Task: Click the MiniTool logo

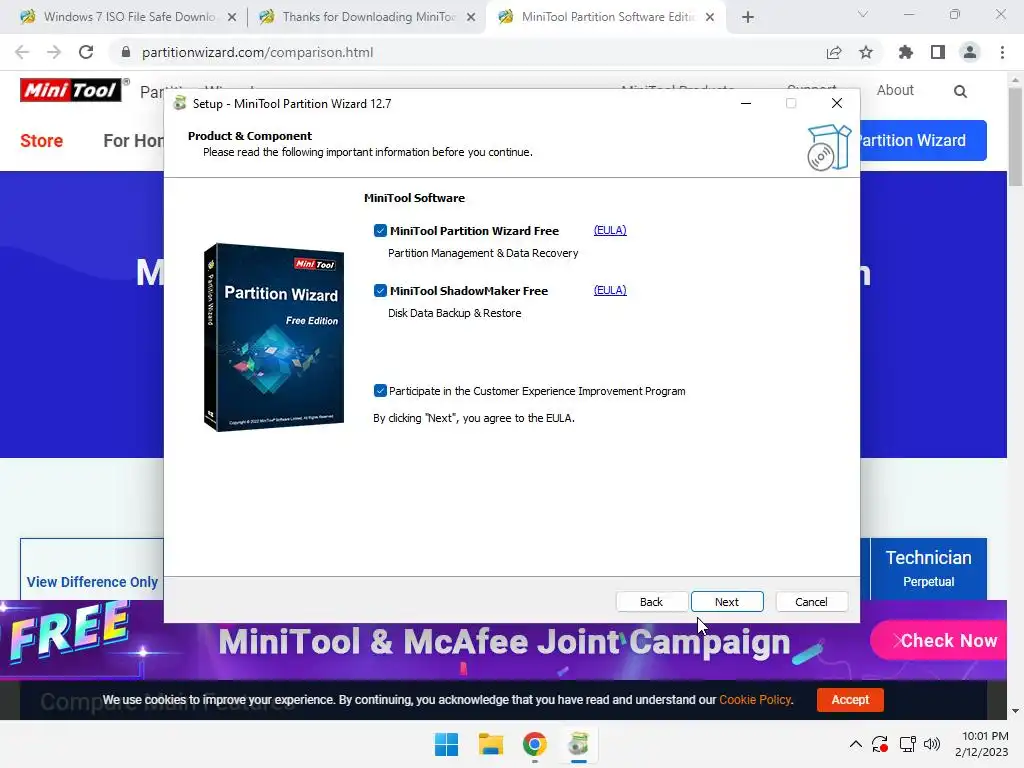Action: click(71, 90)
